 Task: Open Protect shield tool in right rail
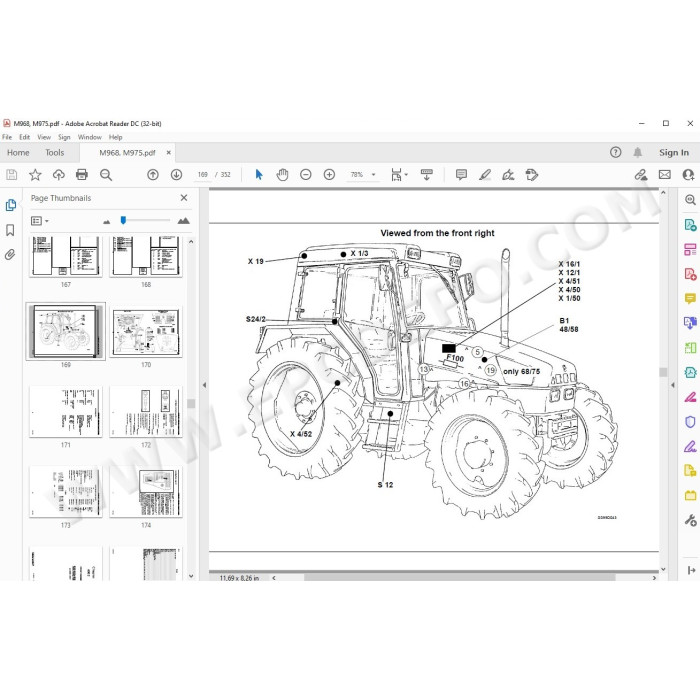click(x=690, y=421)
